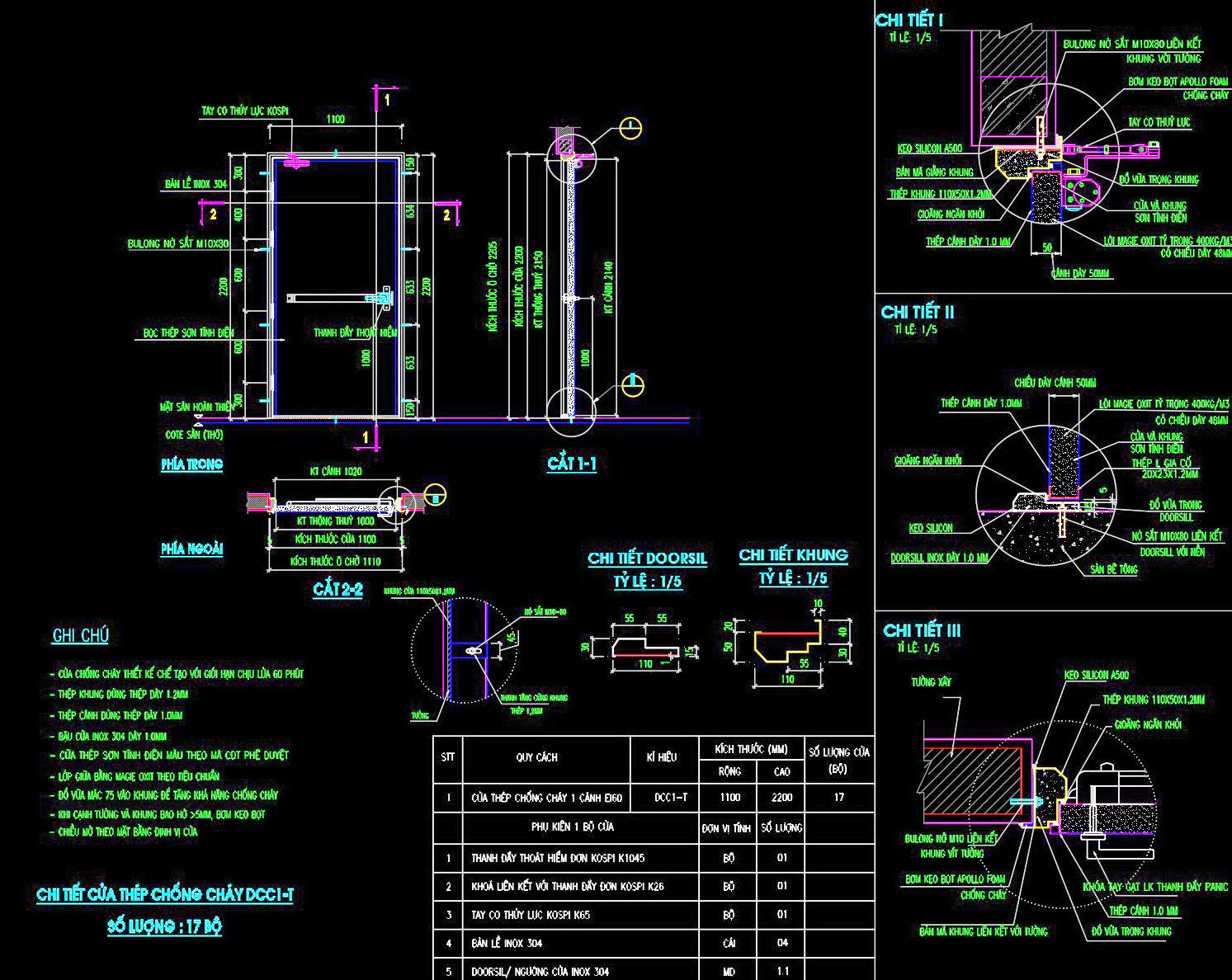Click the CHI TIẾT DOORSIL title

(x=647, y=558)
